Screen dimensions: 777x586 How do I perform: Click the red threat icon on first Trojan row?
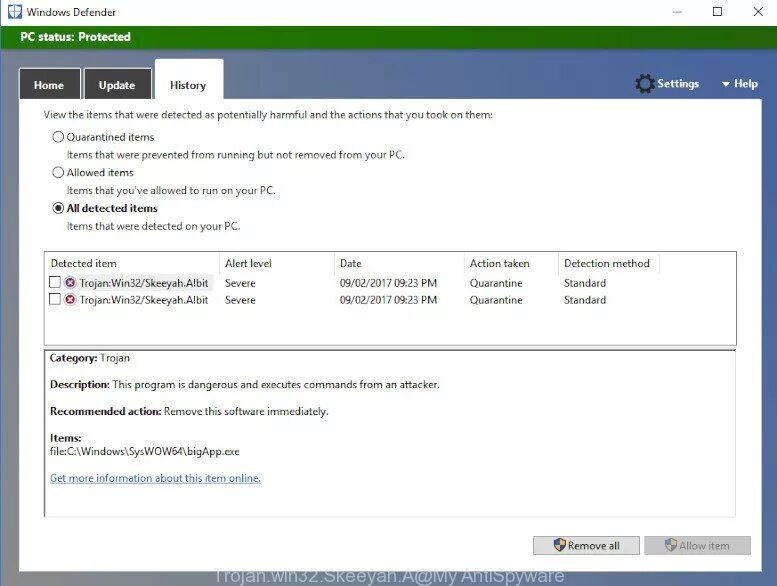[70, 283]
